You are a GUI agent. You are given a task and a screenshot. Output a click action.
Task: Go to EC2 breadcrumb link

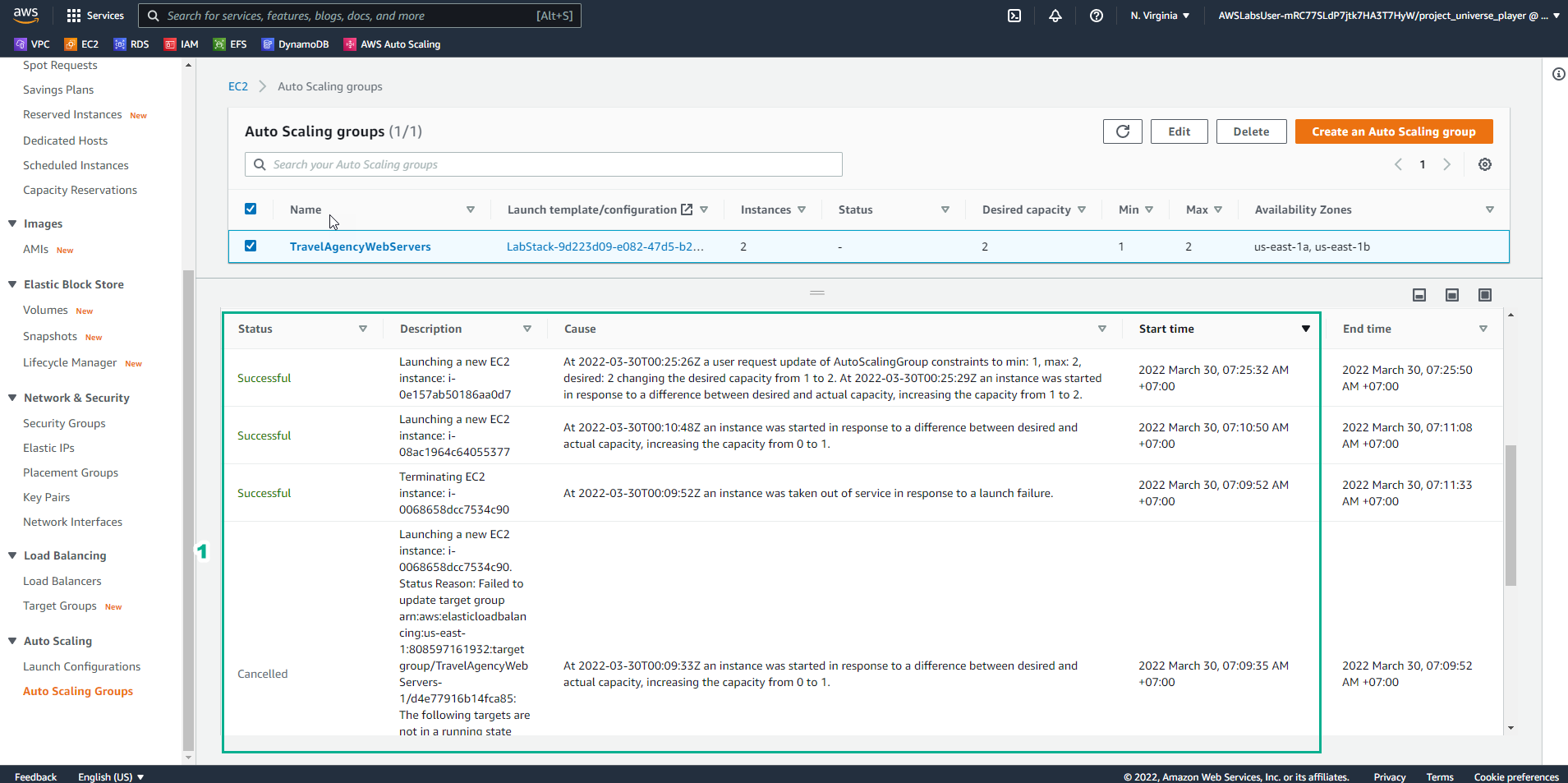click(237, 86)
